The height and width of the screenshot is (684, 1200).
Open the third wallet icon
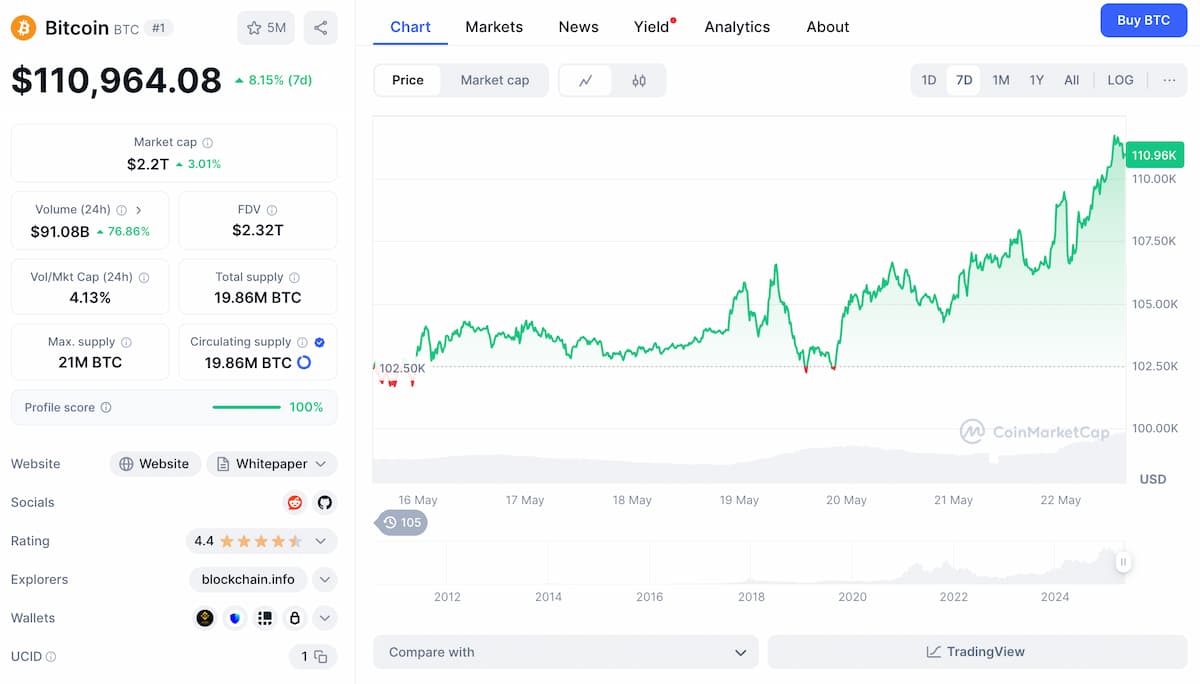(x=265, y=618)
